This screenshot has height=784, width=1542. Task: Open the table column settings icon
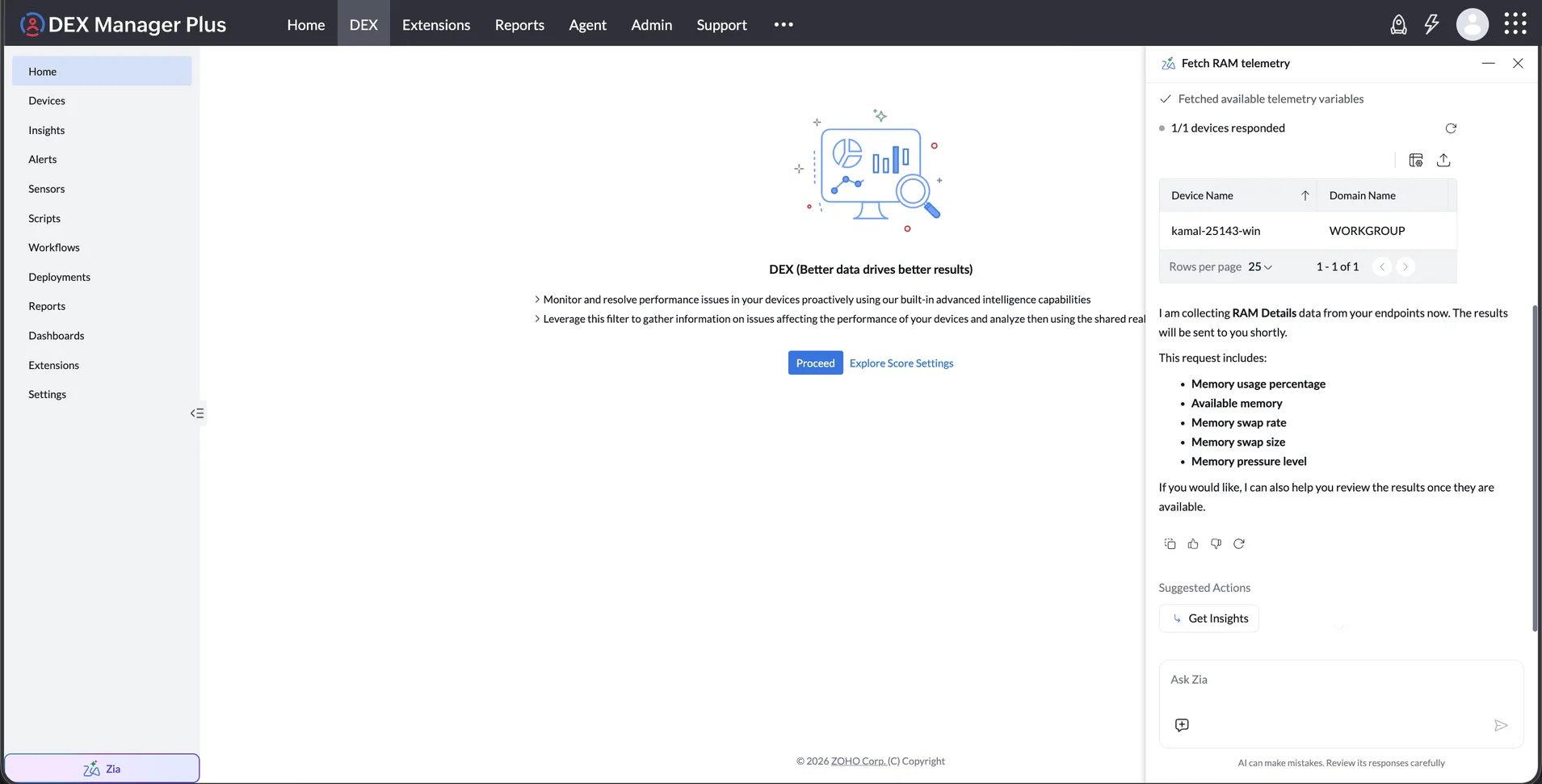point(1415,160)
